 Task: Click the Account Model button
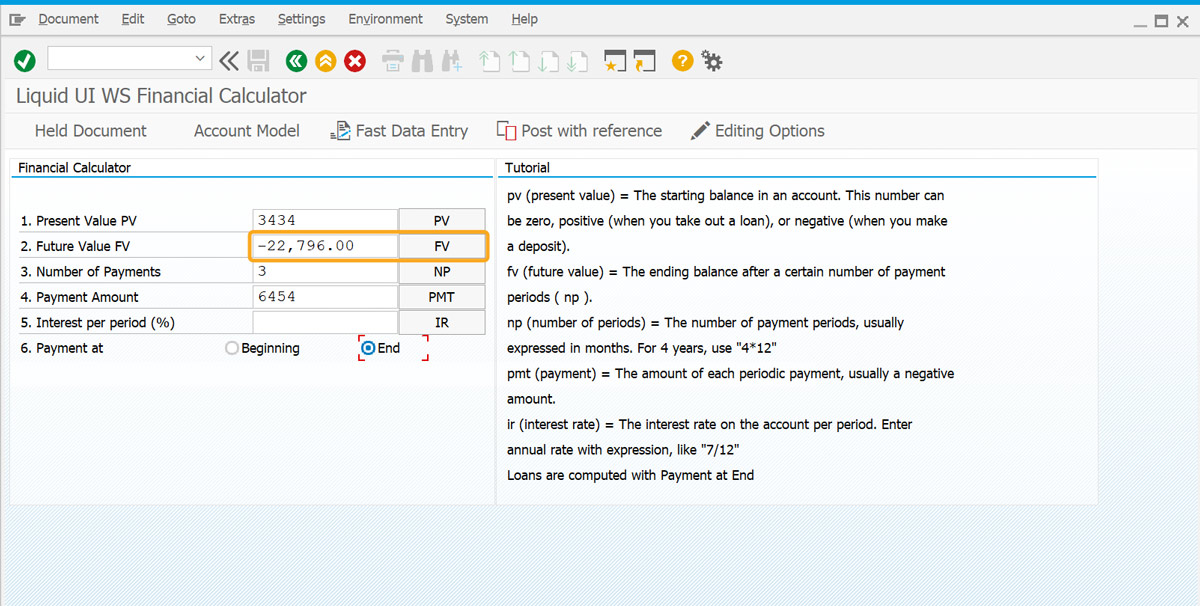pos(247,131)
